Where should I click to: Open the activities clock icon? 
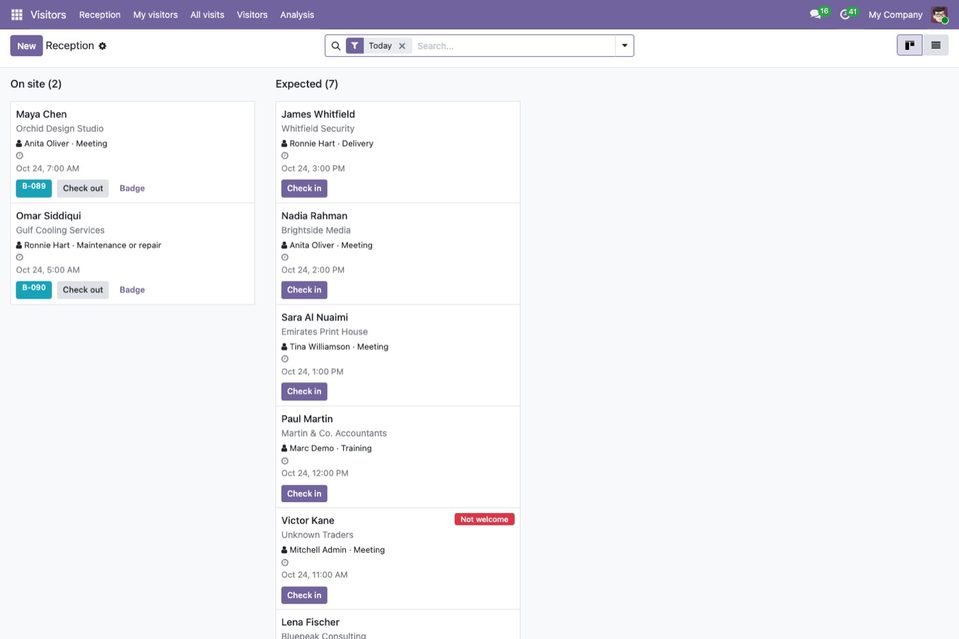tap(845, 14)
